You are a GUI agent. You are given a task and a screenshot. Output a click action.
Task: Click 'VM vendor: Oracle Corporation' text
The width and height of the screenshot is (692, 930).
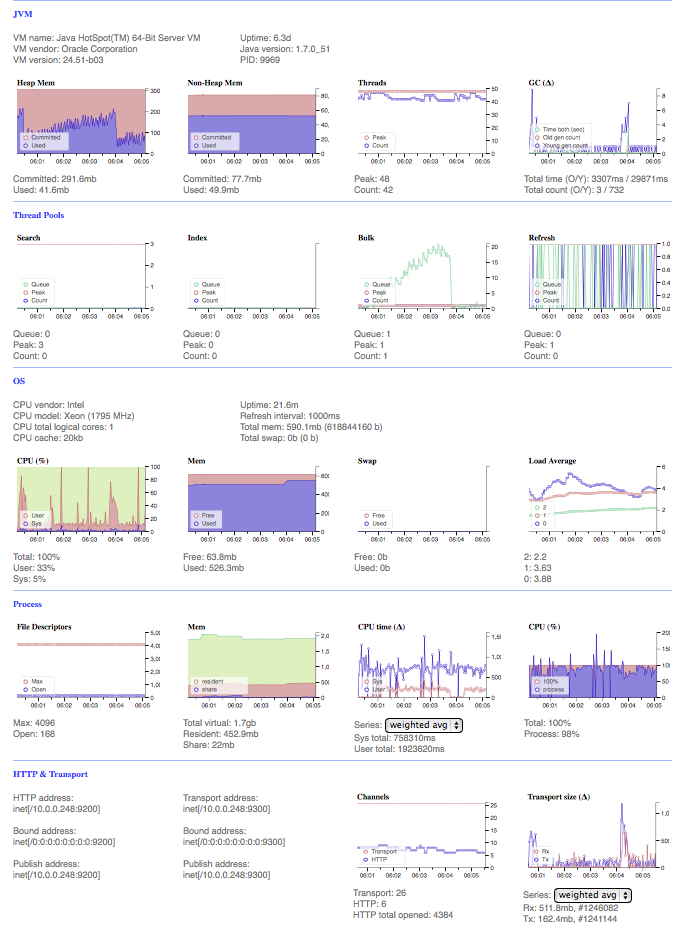click(75, 49)
